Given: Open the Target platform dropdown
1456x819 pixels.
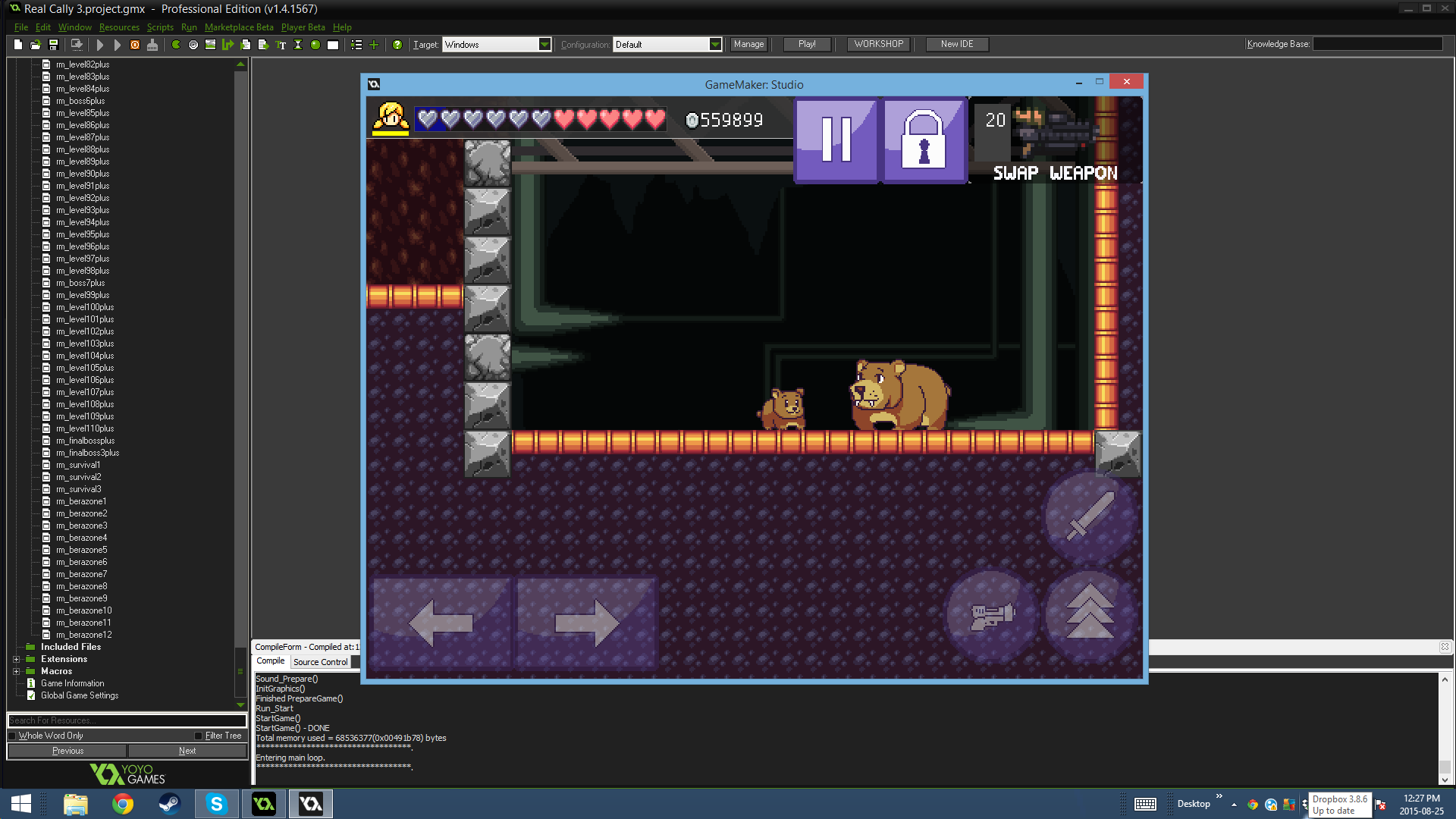Looking at the screenshot, I should pyautogui.click(x=544, y=45).
